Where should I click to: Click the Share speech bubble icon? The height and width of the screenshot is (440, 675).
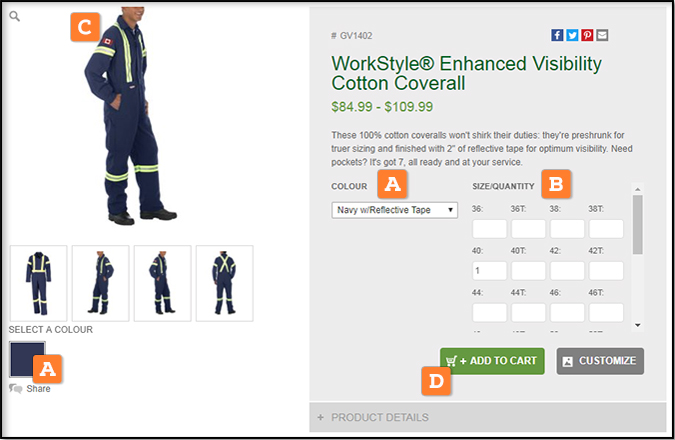pyautogui.click(x=15, y=389)
